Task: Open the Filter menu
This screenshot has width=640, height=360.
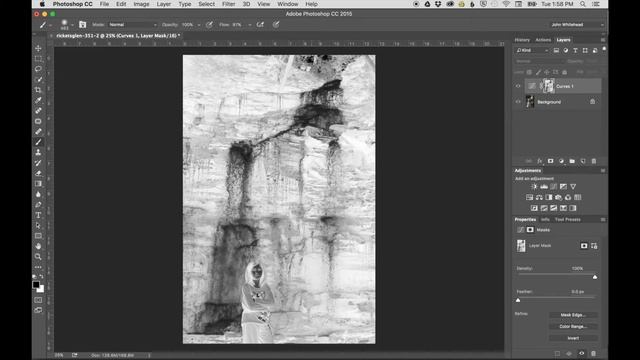Action: tap(229, 4)
